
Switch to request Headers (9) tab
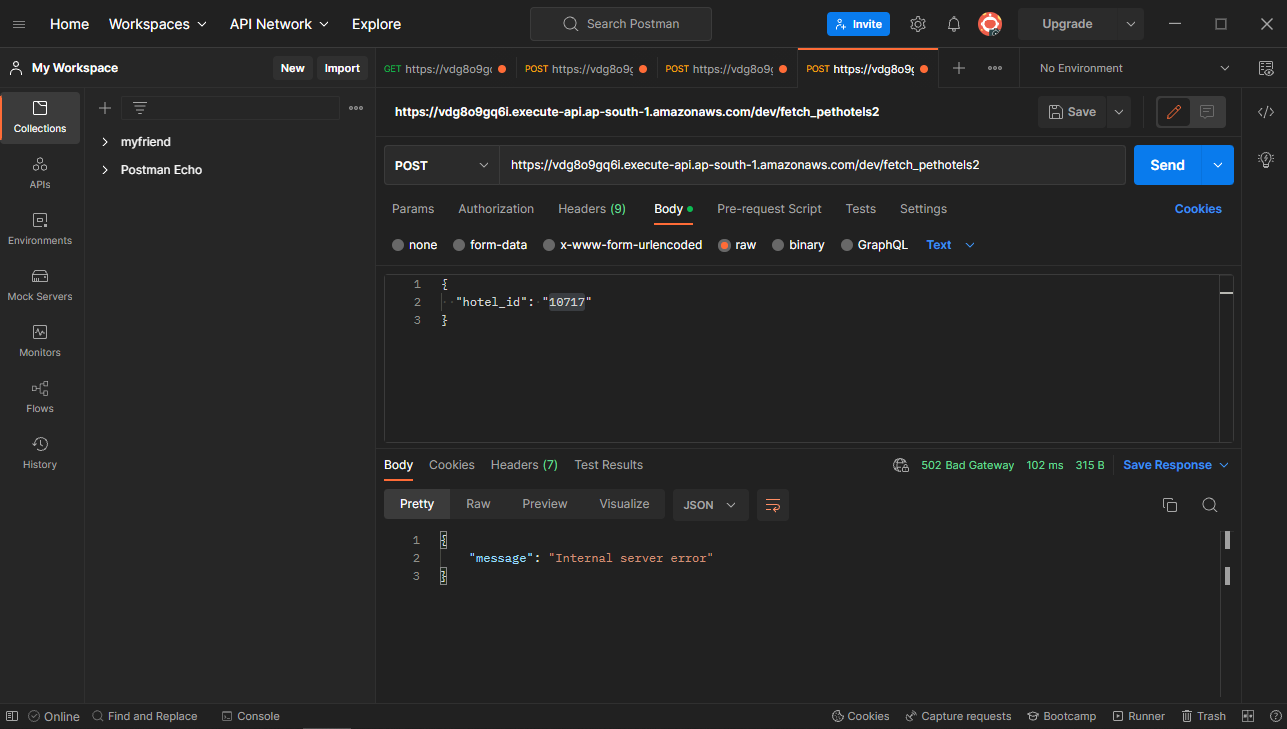click(592, 209)
